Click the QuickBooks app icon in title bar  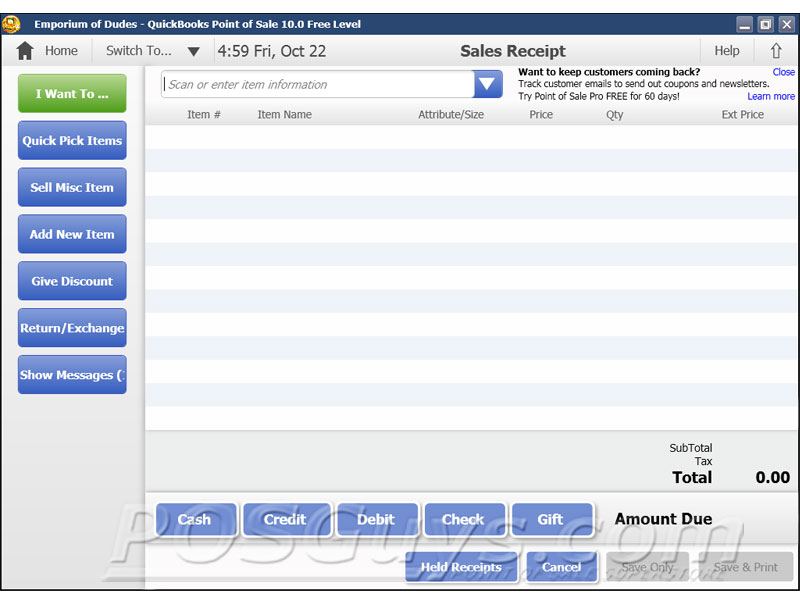[11, 24]
